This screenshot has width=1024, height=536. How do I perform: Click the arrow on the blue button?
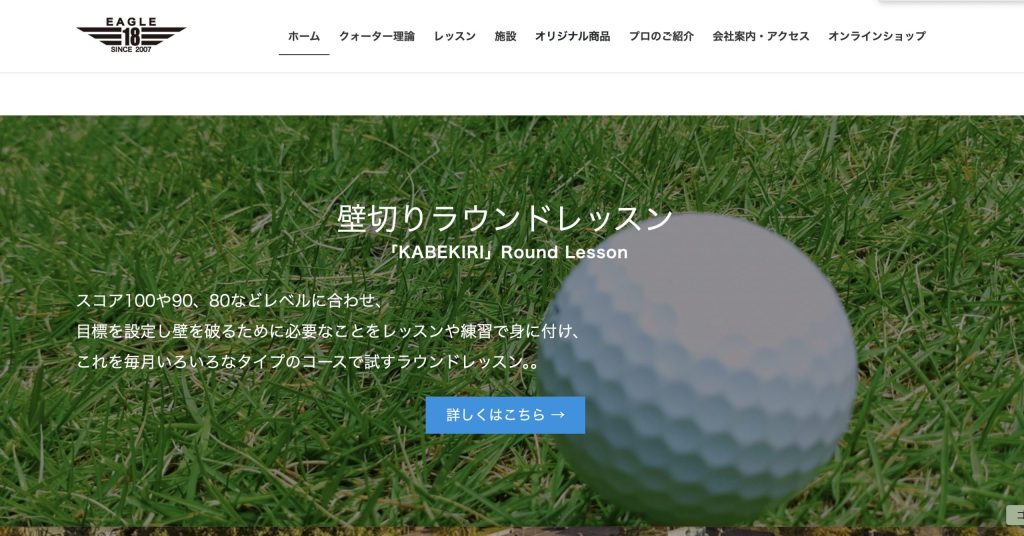558,415
